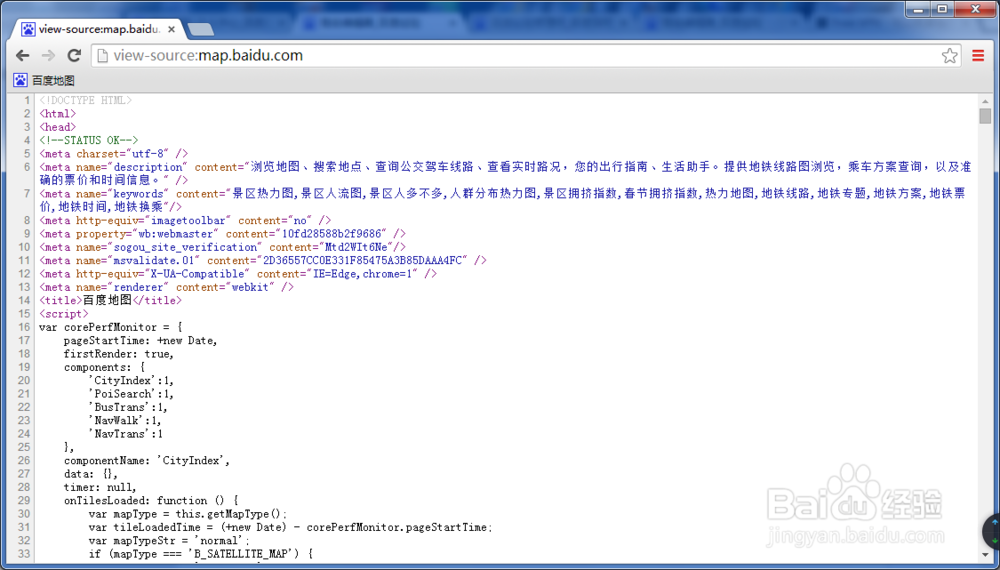The width and height of the screenshot is (1000, 570).
Task: Click the timer: null line
Action: tap(100, 487)
